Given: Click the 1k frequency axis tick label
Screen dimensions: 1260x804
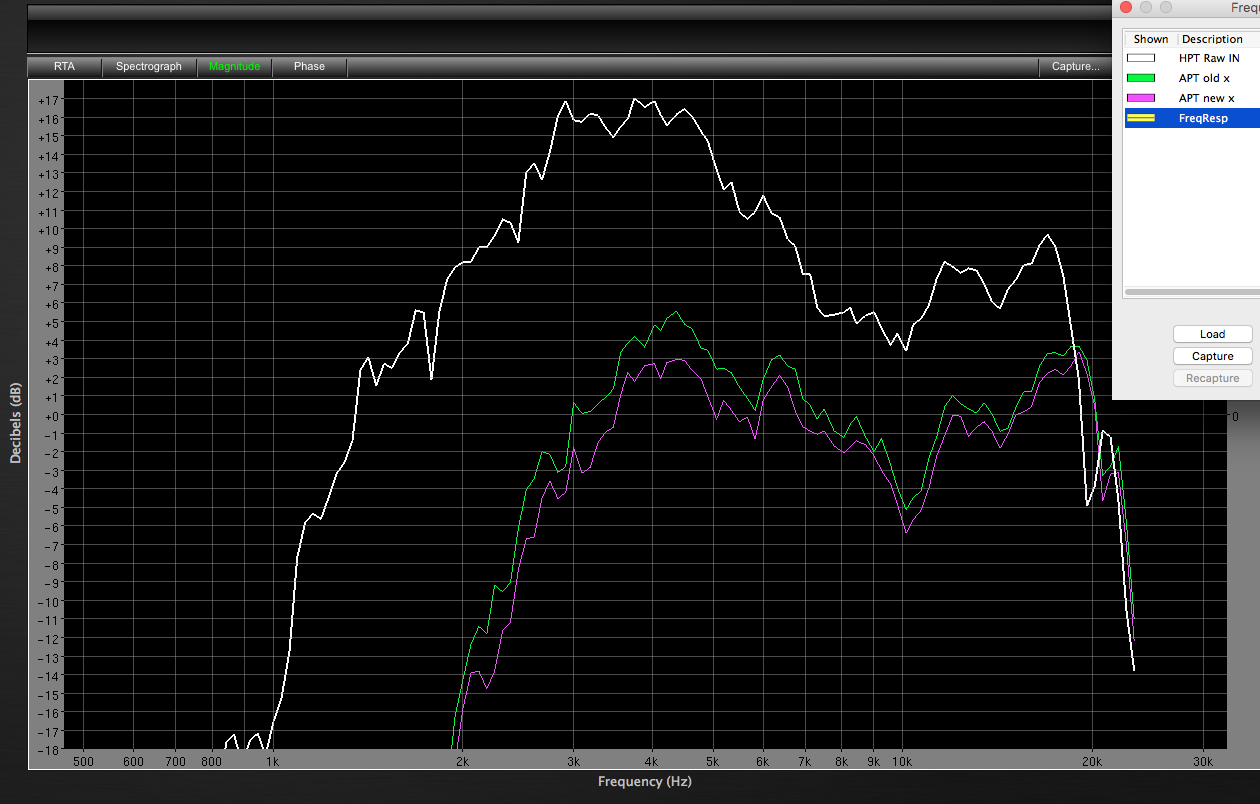Looking at the screenshot, I should 272,761.
